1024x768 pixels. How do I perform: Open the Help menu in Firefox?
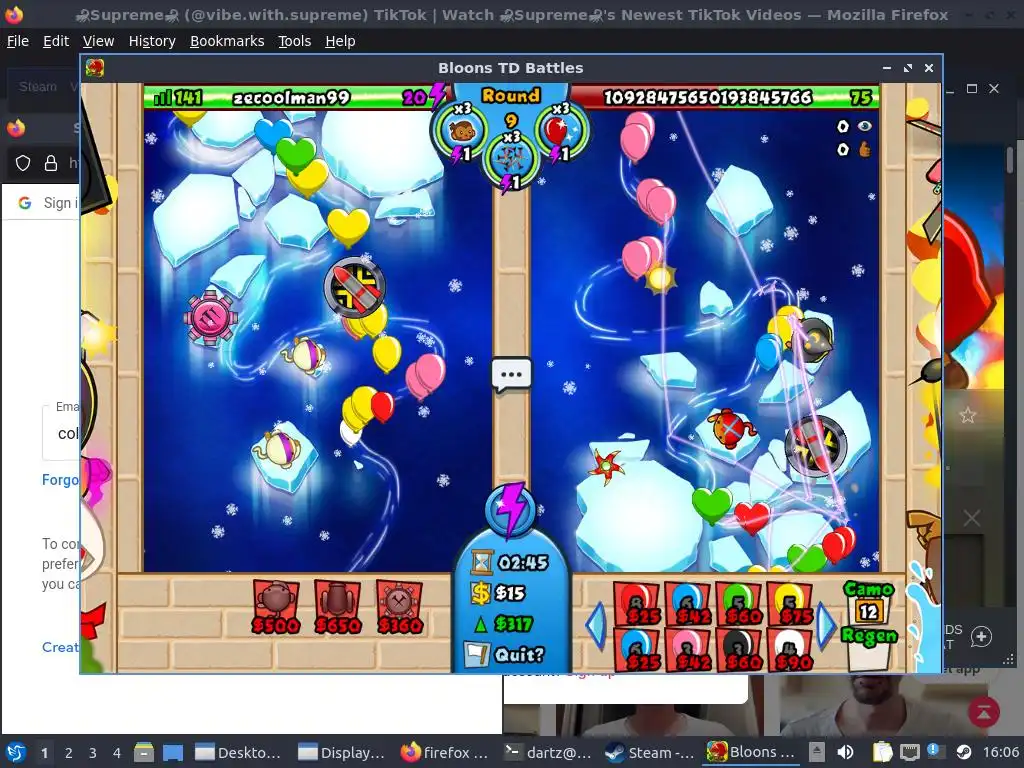click(340, 41)
